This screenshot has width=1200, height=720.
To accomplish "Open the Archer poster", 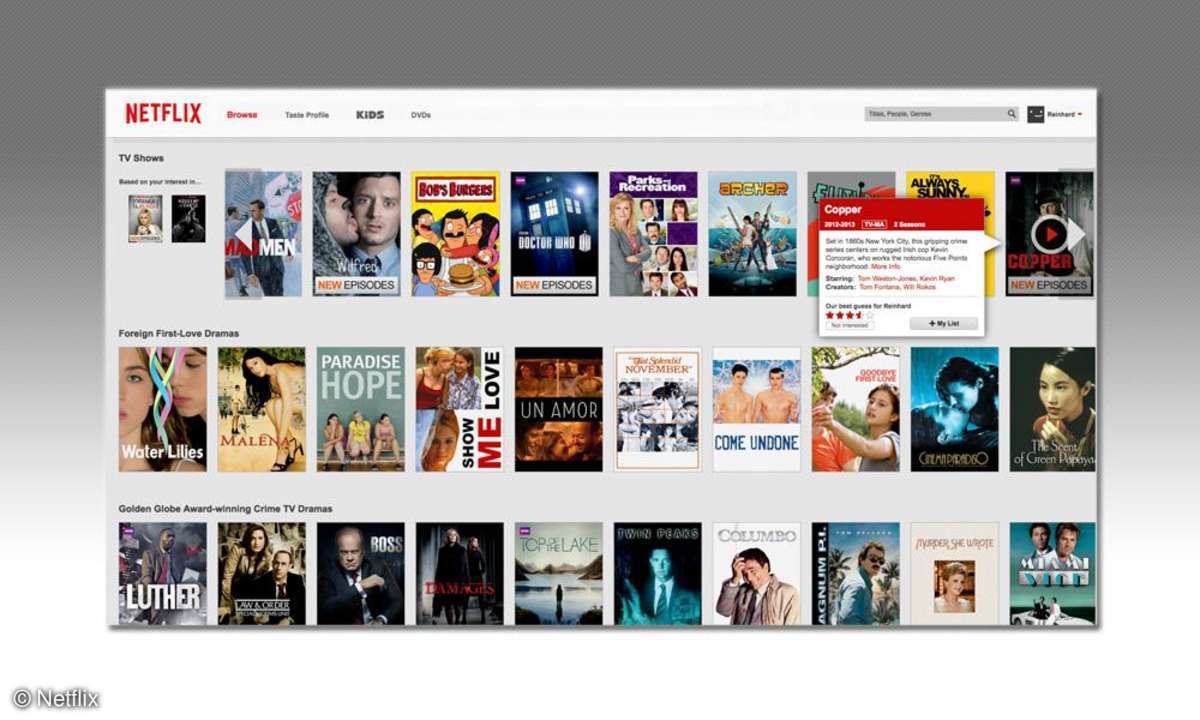I will [753, 233].
